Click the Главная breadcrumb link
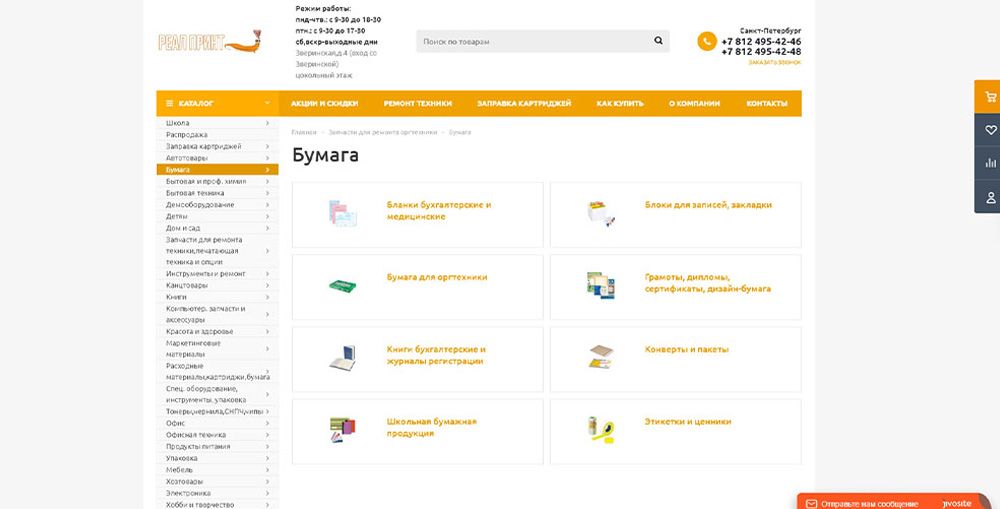 click(x=303, y=132)
